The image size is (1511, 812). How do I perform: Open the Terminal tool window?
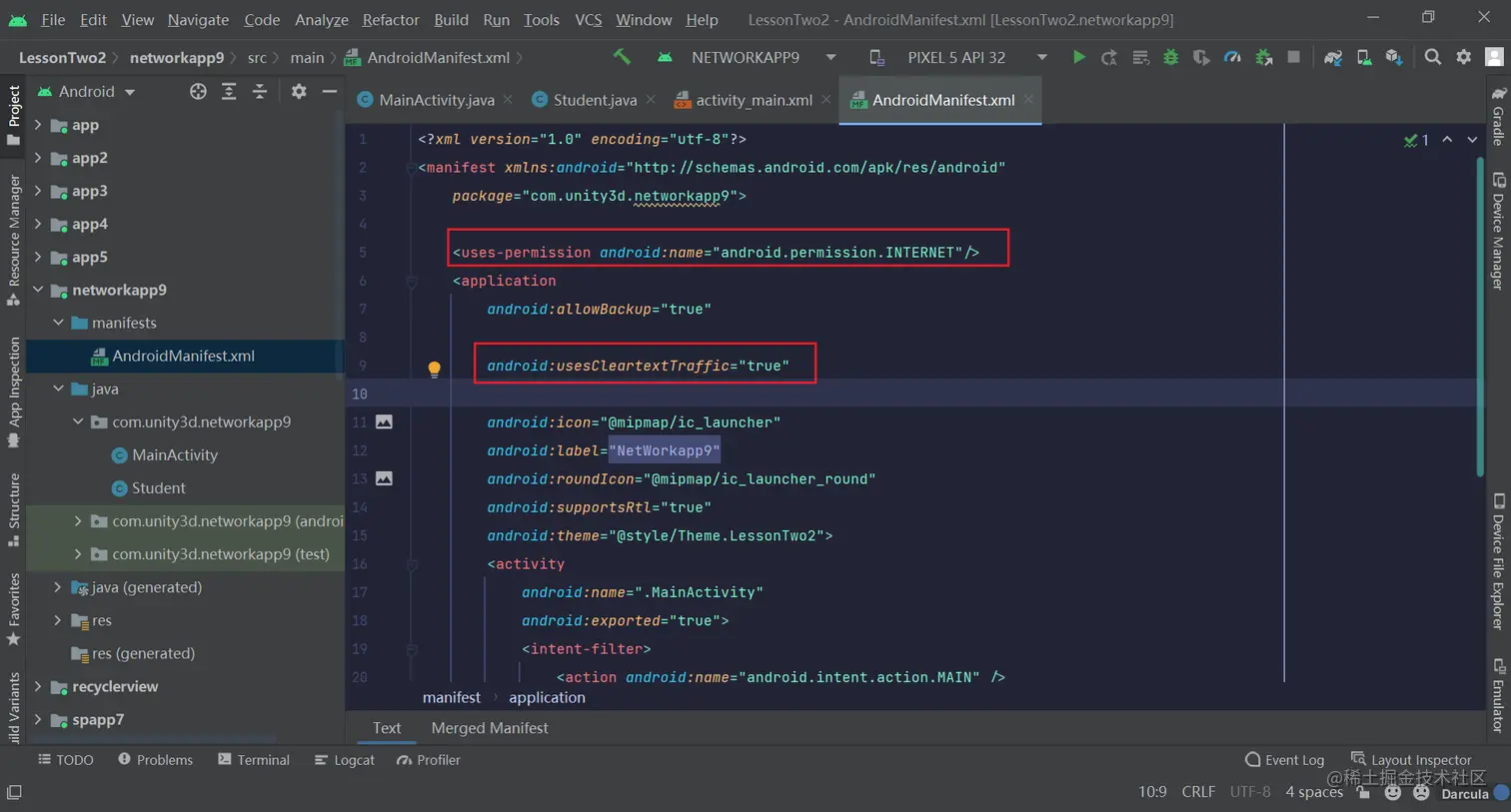(x=253, y=759)
